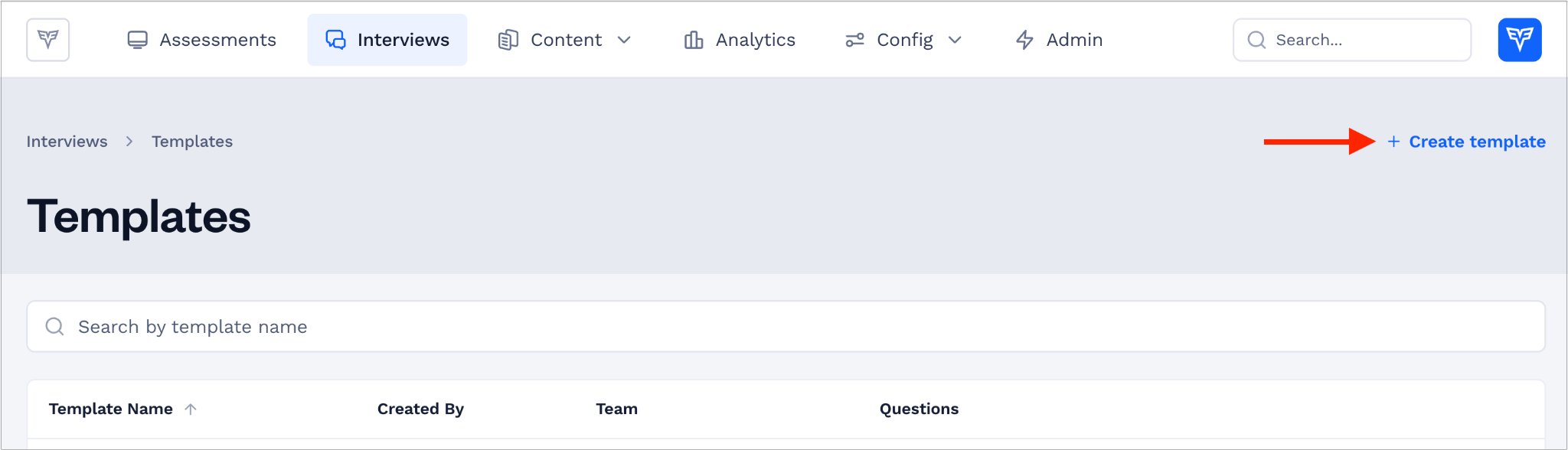The height and width of the screenshot is (450, 1568).
Task: Go to the Admin menu item
Action: point(1059,40)
